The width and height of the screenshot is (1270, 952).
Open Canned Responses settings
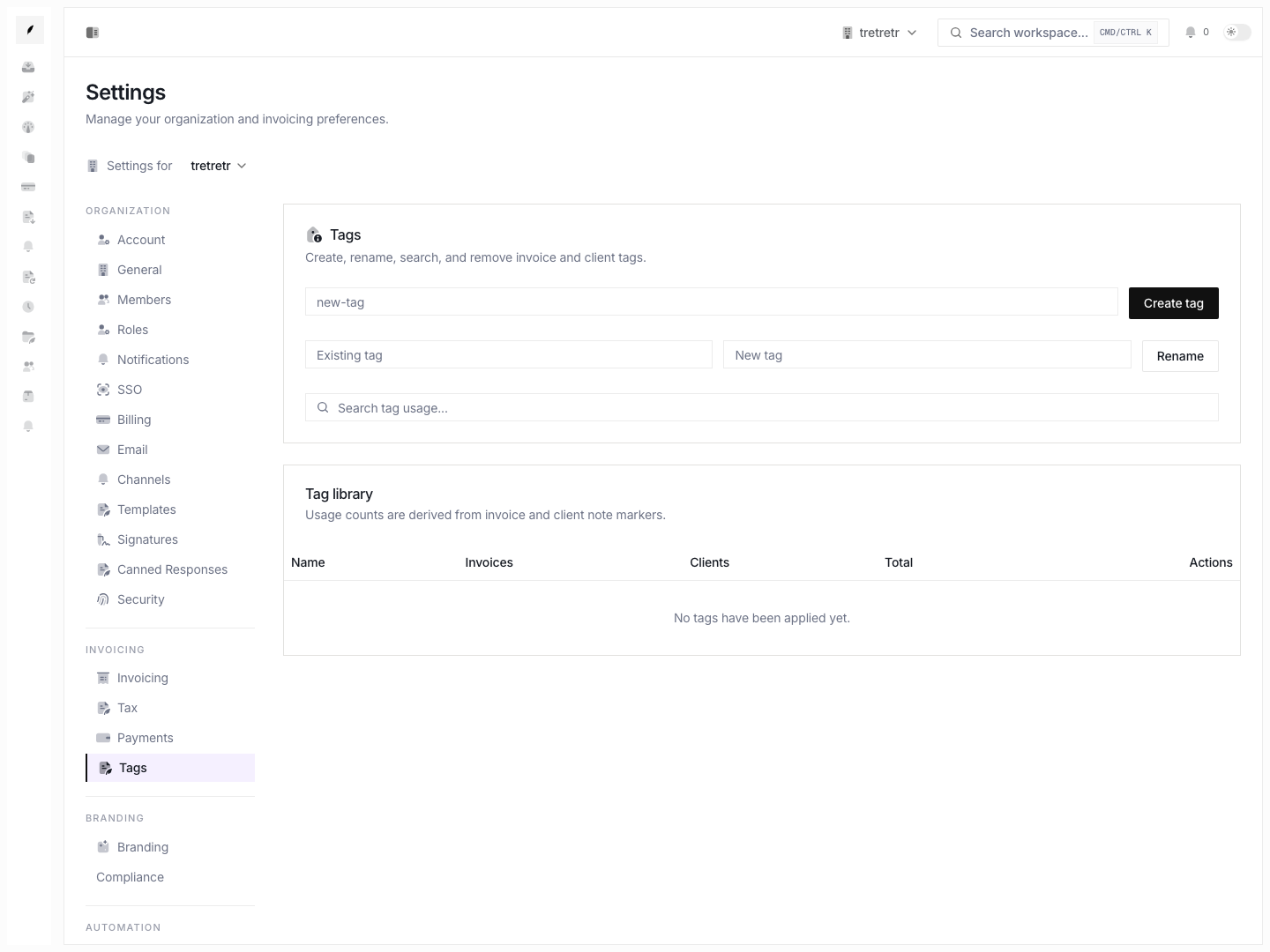click(x=170, y=569)
